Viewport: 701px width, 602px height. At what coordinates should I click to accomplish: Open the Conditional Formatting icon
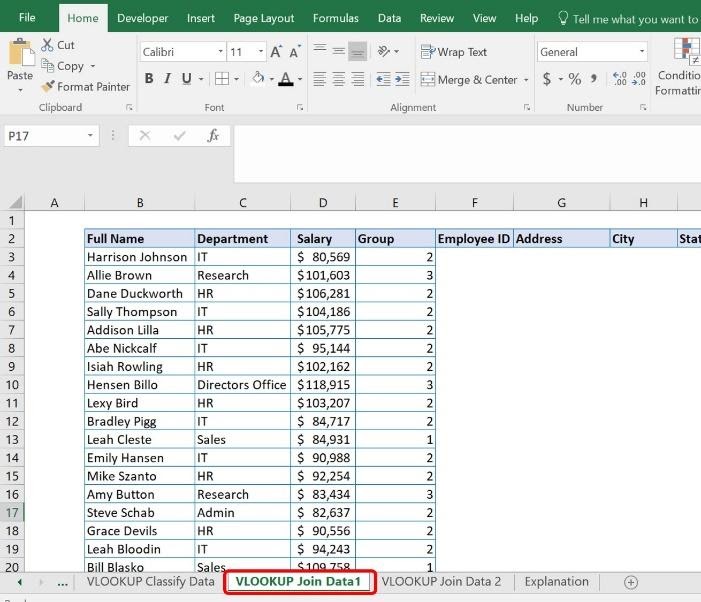686,49
